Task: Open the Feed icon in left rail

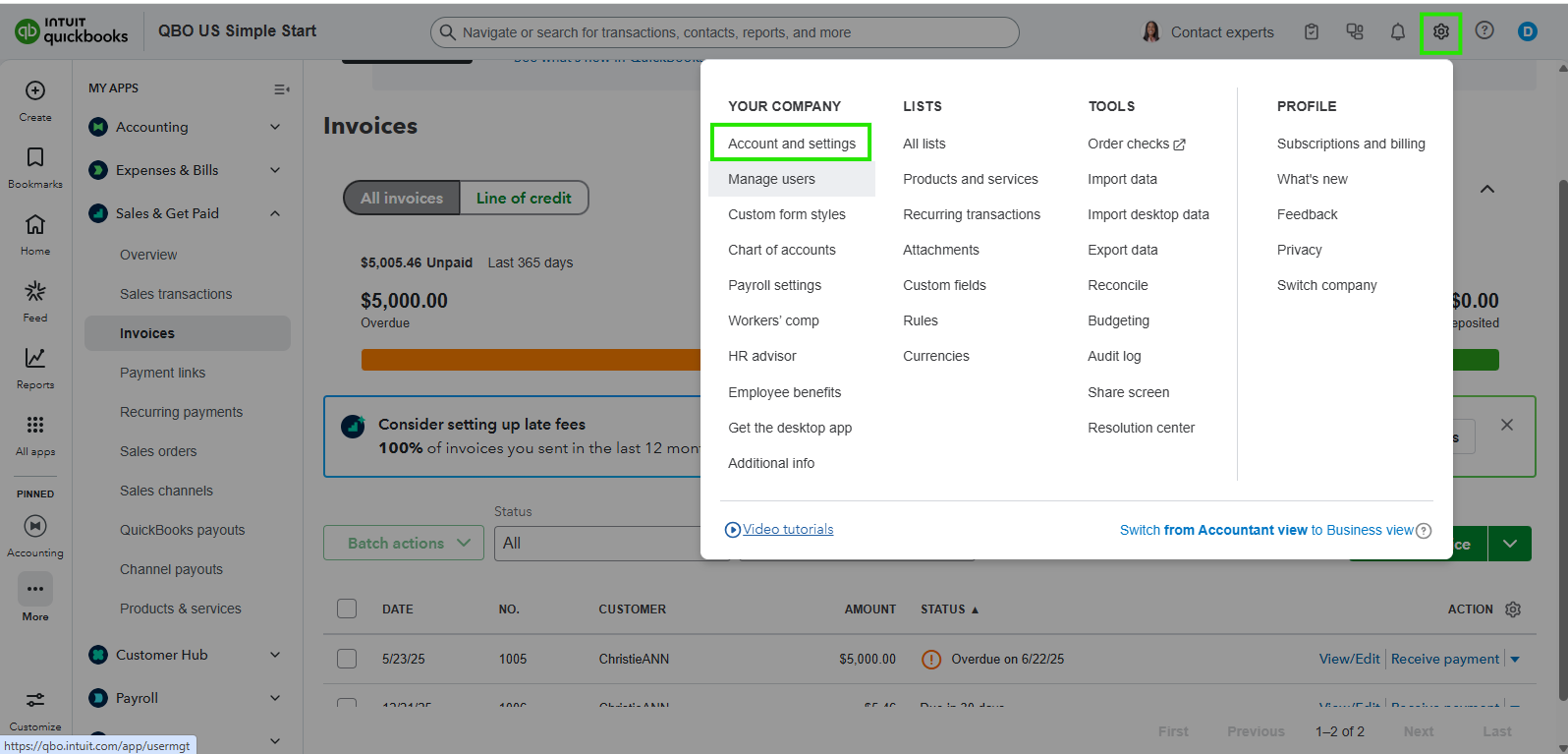Action: click(35, 292)
